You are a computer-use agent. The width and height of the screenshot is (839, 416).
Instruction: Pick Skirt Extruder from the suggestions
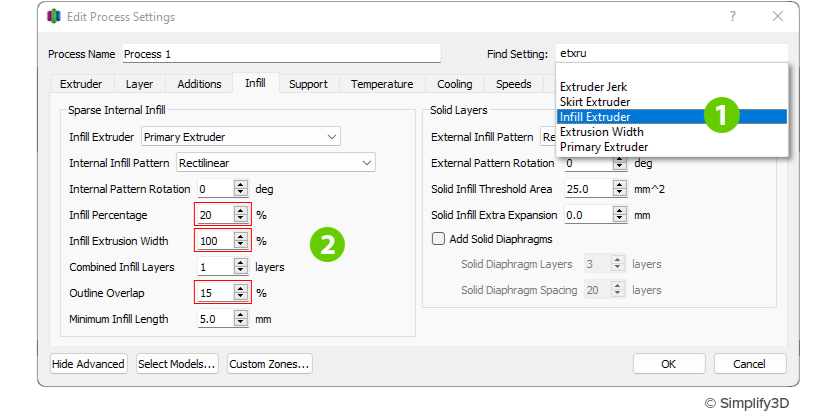[x=594, y=102]
